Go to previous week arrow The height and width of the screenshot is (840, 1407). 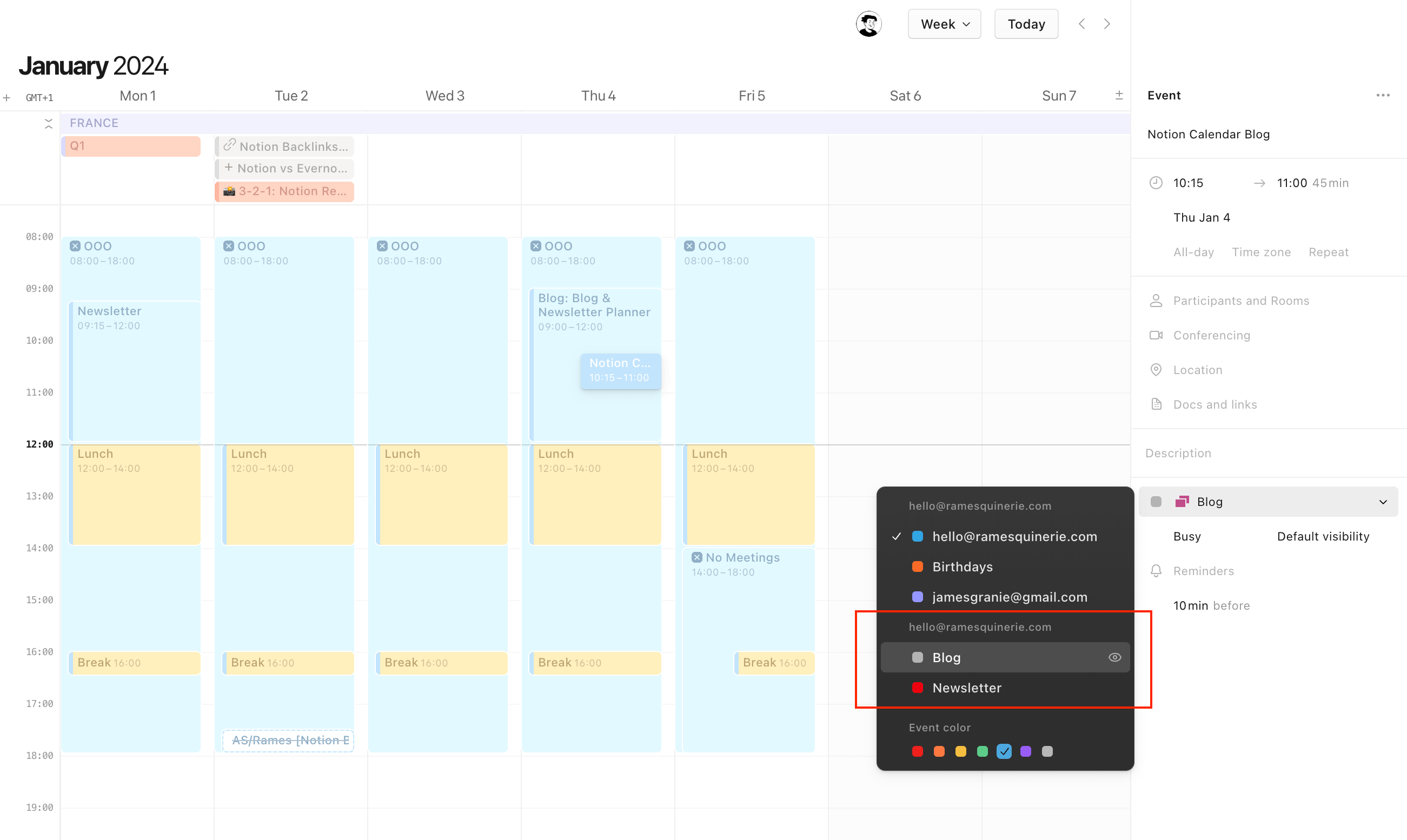[x=1081, y=24]
